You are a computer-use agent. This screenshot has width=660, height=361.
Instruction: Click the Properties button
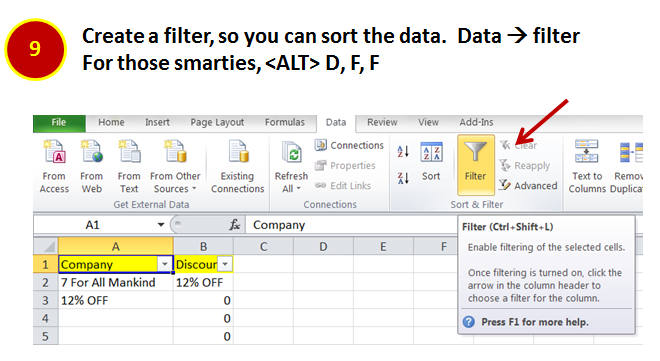(x=345, y=166)
